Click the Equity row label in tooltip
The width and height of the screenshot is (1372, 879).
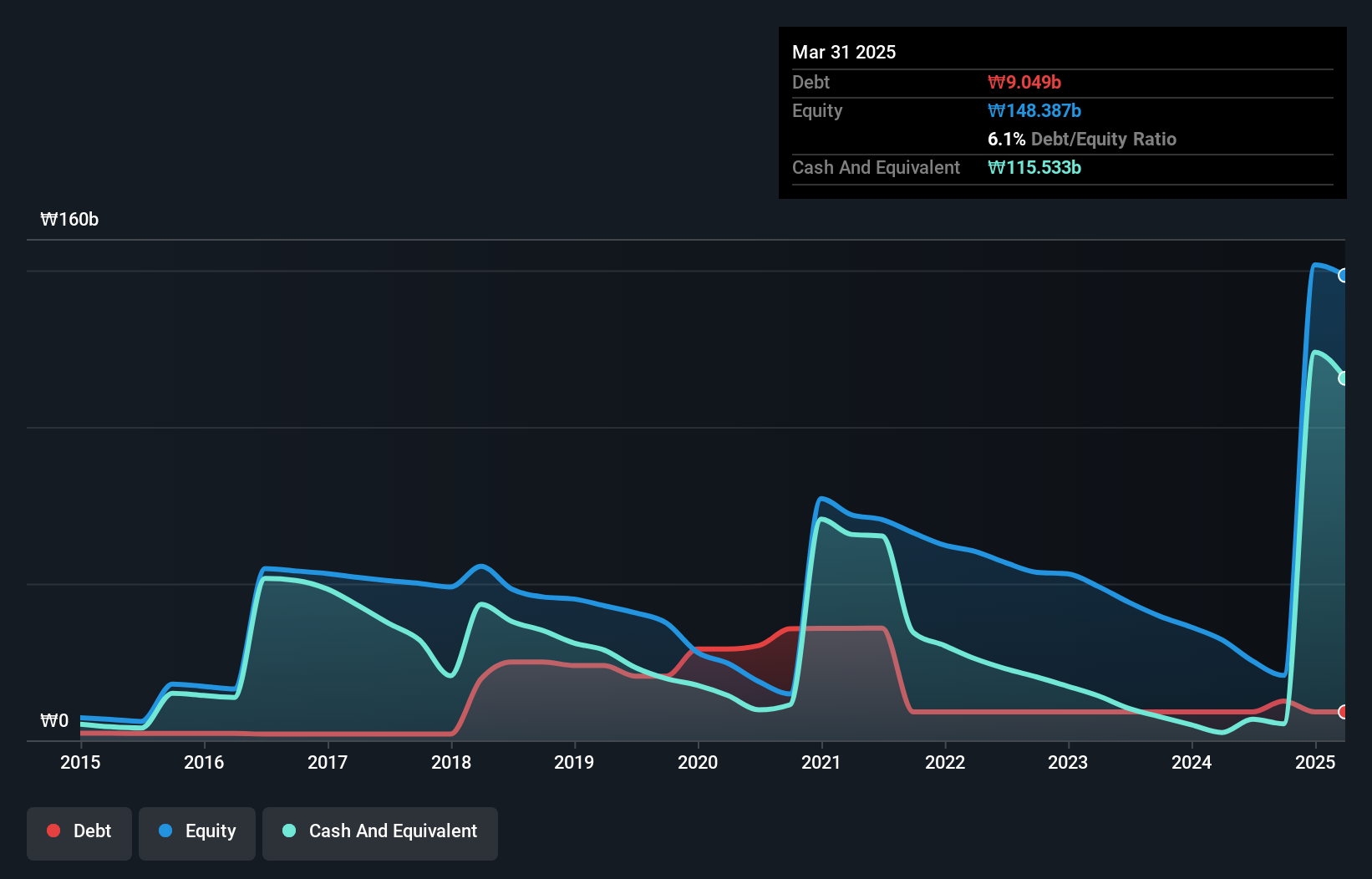(x=817, y=111)
